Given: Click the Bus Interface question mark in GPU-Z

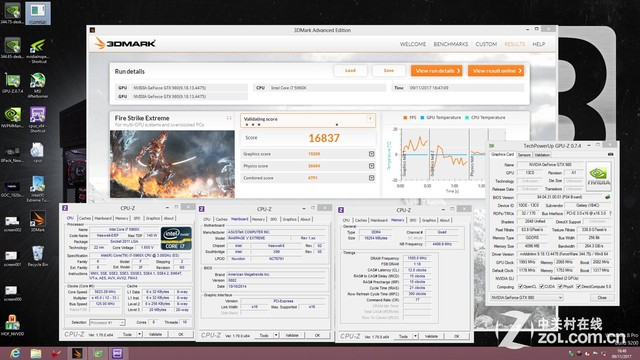Looking at the screenshot, I should coord(610,213).
